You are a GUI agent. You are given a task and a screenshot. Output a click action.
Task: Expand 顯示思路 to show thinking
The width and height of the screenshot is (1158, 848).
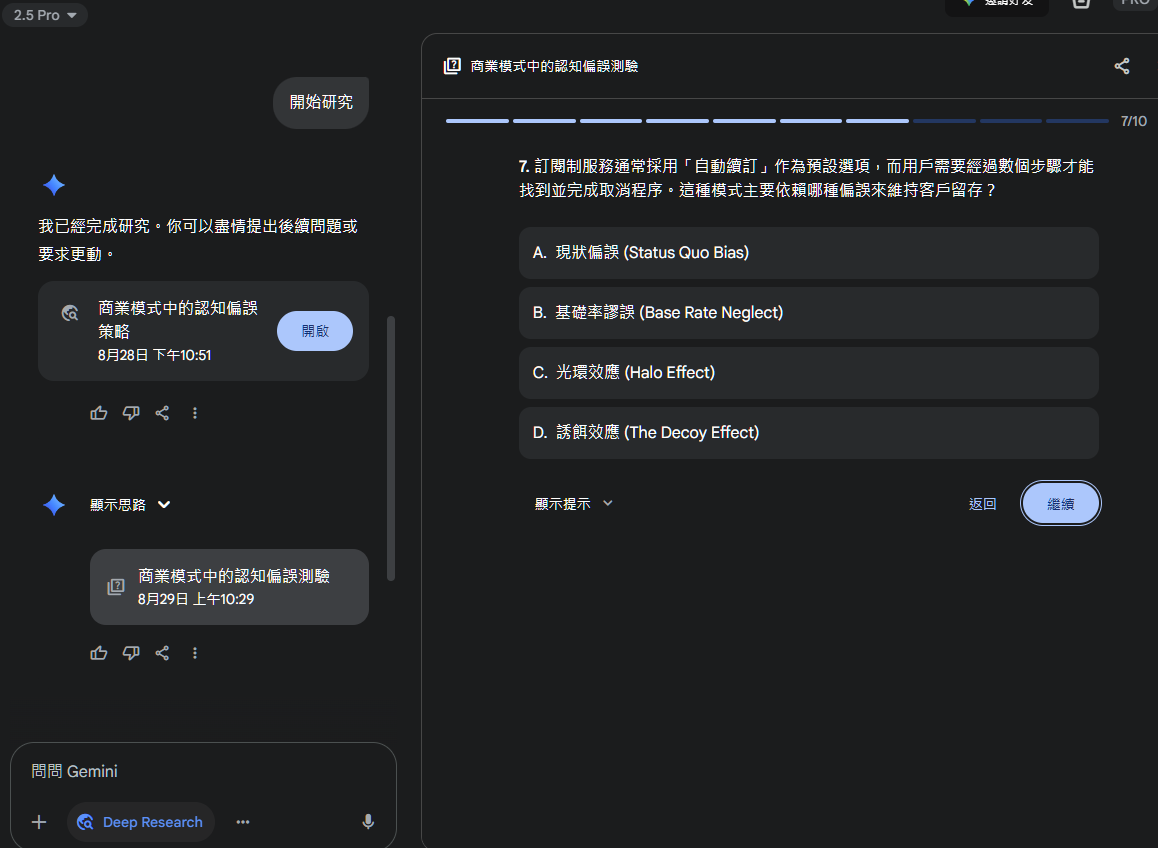tap(131, 505)
